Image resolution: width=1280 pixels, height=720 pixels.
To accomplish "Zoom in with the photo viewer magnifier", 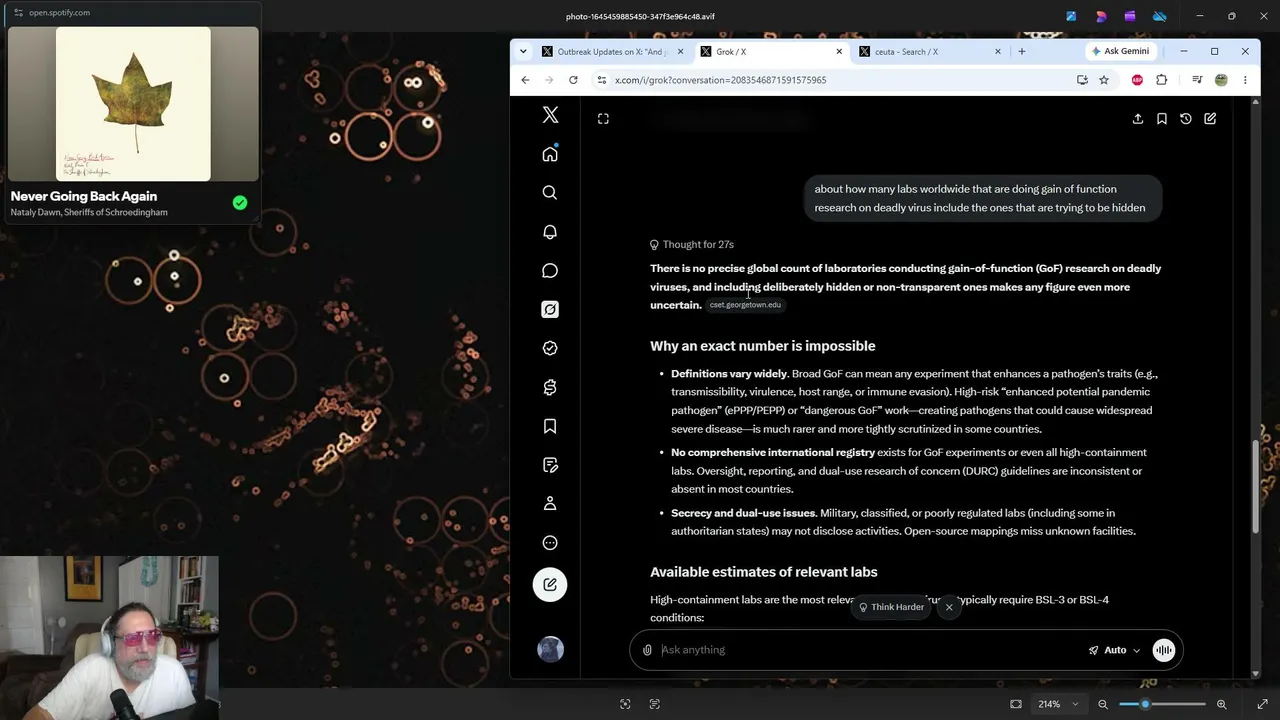I will tap(1221, 704).
